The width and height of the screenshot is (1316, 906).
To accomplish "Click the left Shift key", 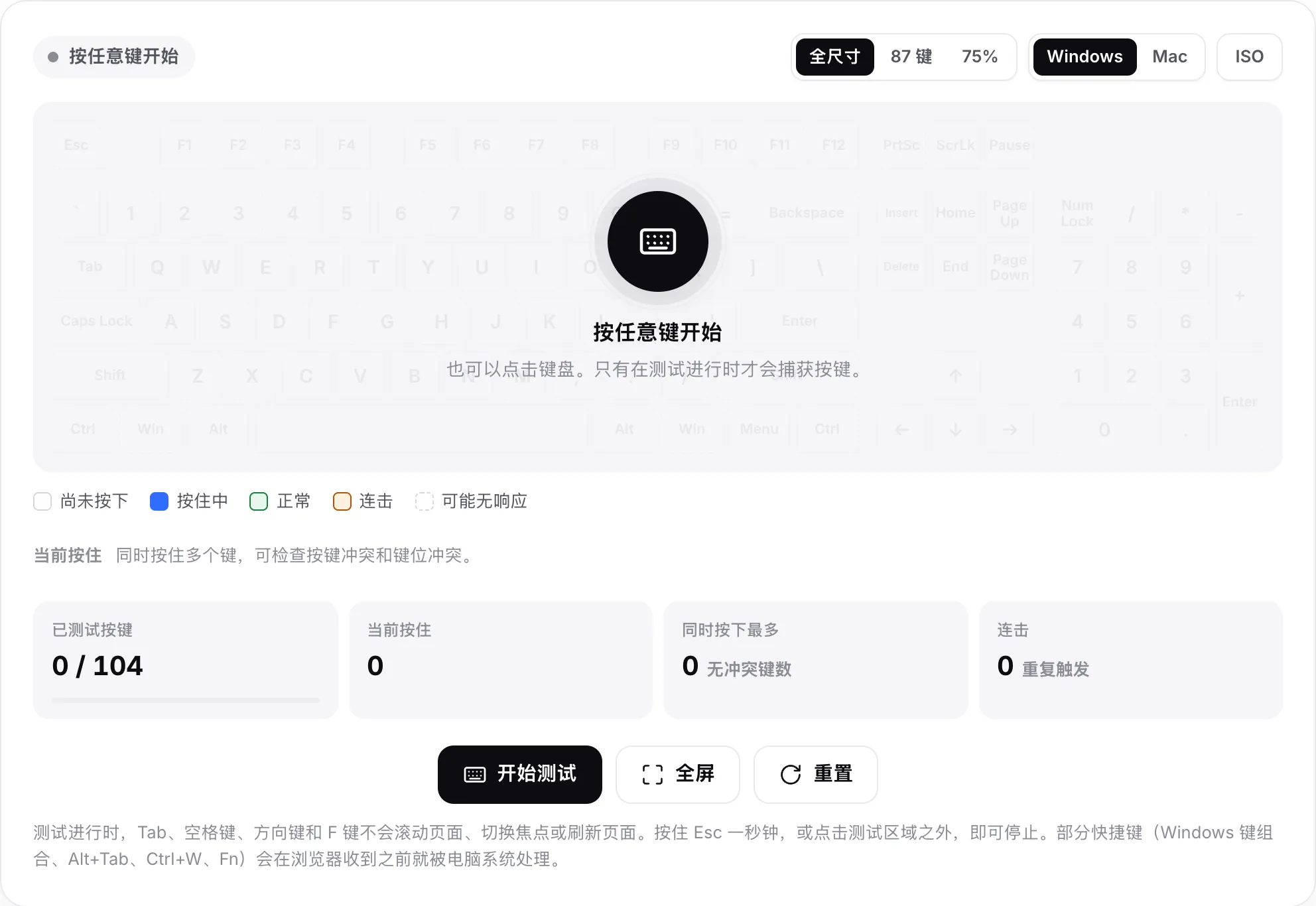I will click(110, 375).
